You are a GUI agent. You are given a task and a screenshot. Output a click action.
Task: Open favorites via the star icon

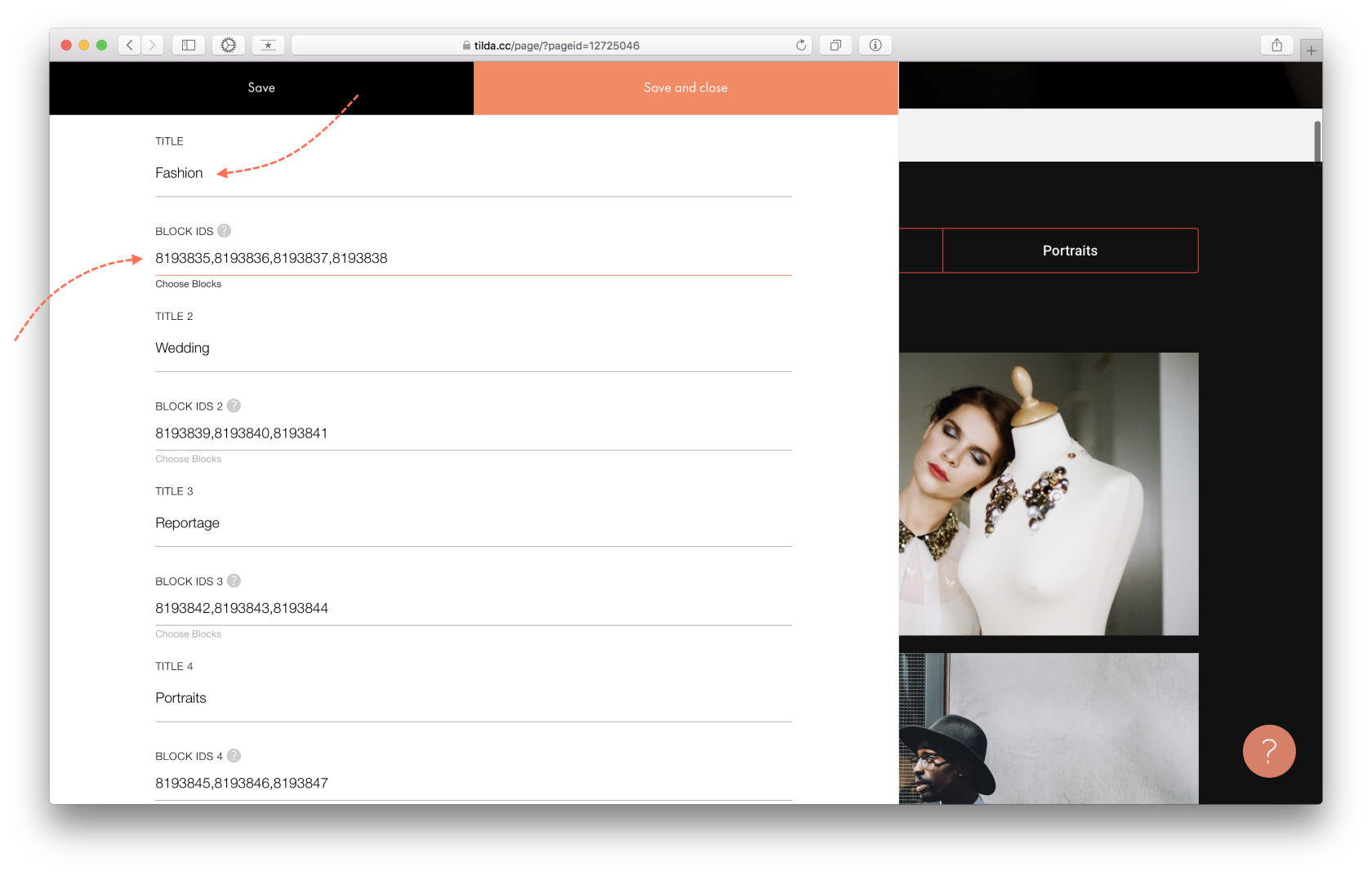tap(269, 45)
